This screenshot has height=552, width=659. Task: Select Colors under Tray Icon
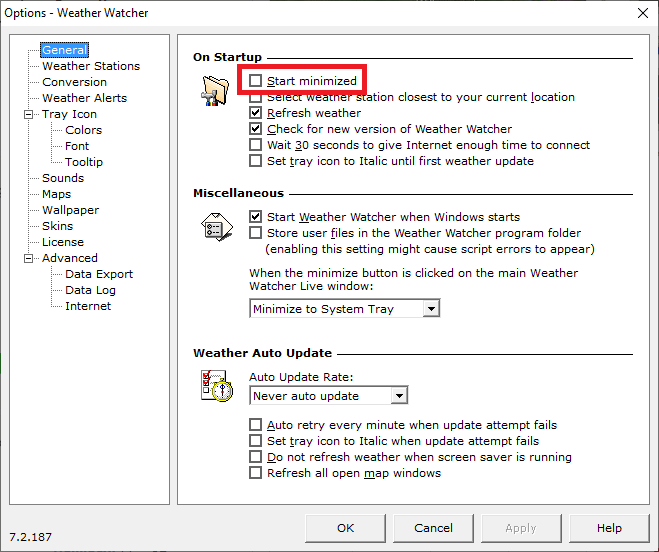click(83, 130)
